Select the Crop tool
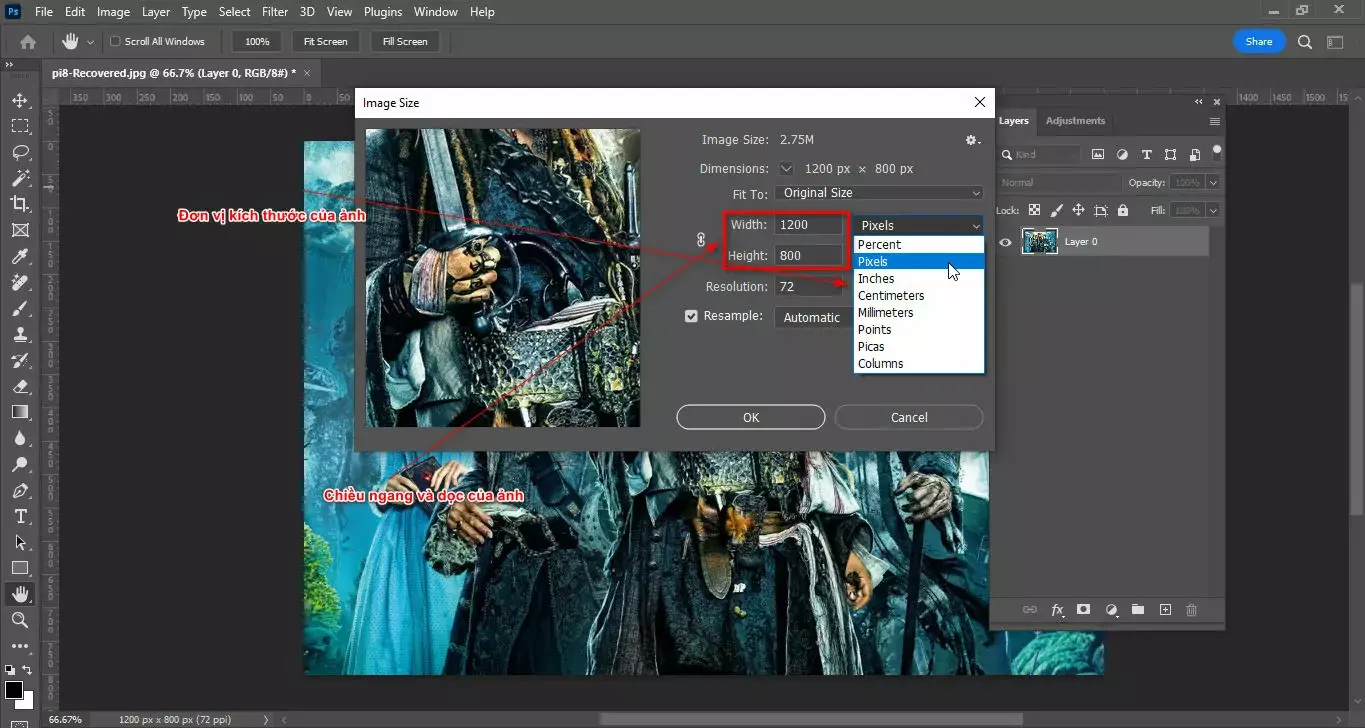Viewport: 1365px width, 728px height. 20,203
